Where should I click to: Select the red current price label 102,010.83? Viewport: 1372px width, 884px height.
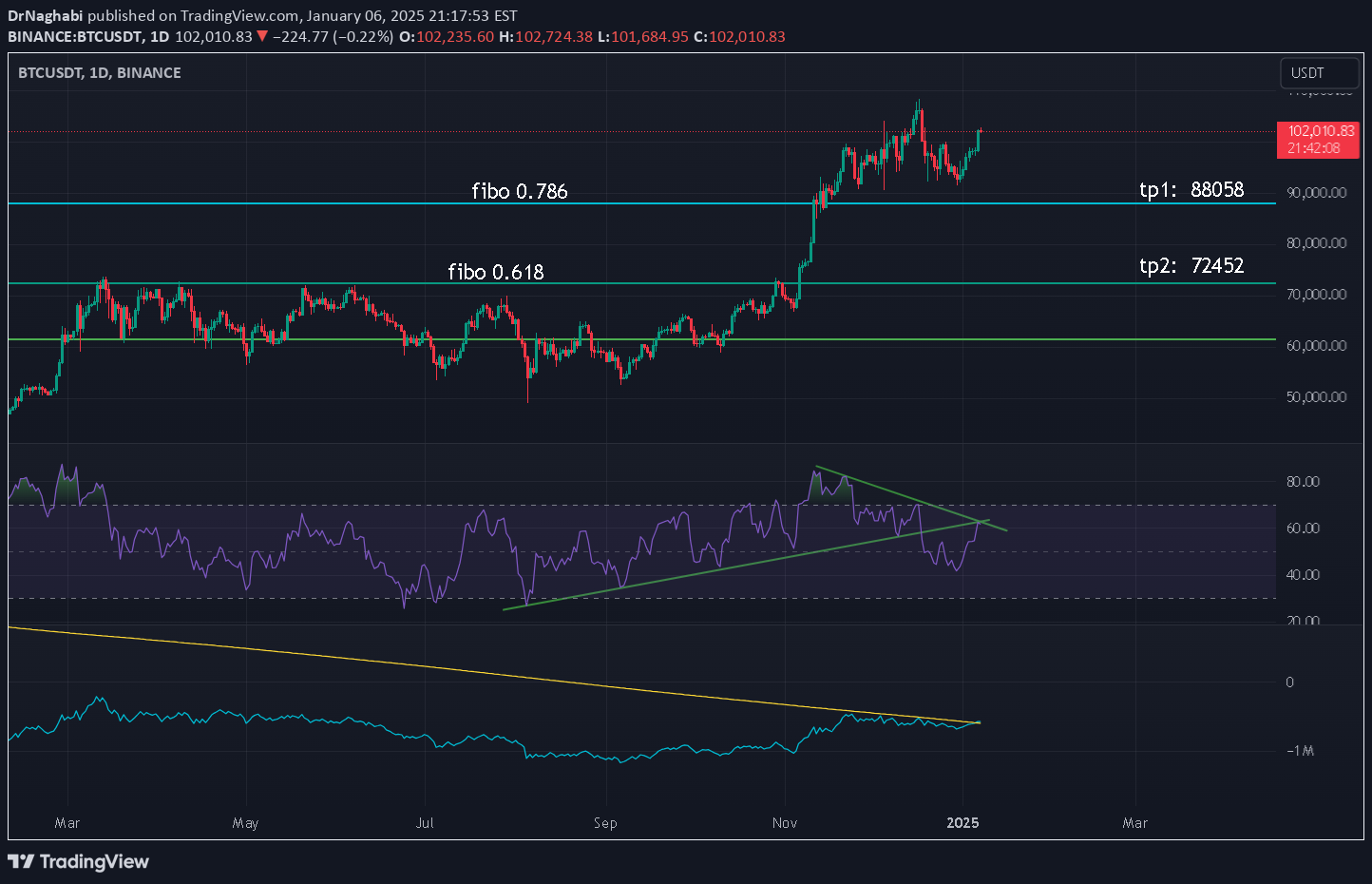[x=1320, y=140]
